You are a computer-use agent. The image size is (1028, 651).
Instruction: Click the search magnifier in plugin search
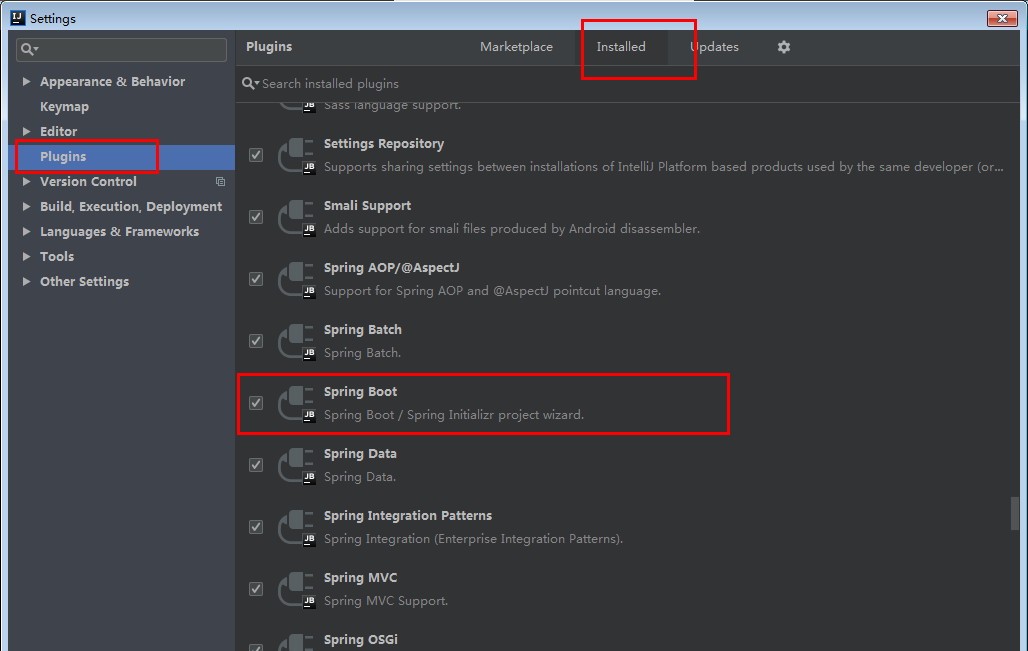(x=250, y=83)
